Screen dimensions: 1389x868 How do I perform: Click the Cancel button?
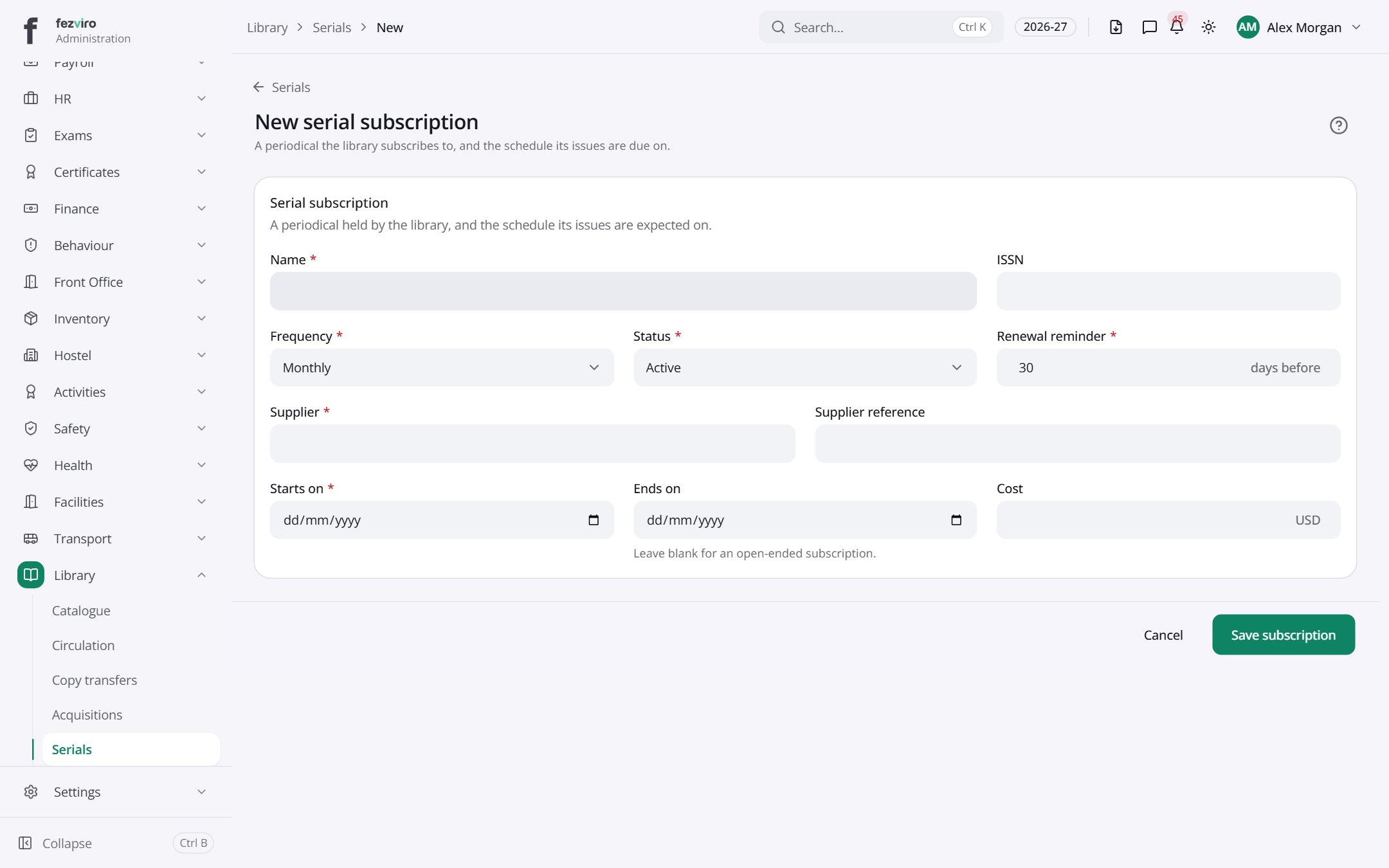pos(1163,635)
